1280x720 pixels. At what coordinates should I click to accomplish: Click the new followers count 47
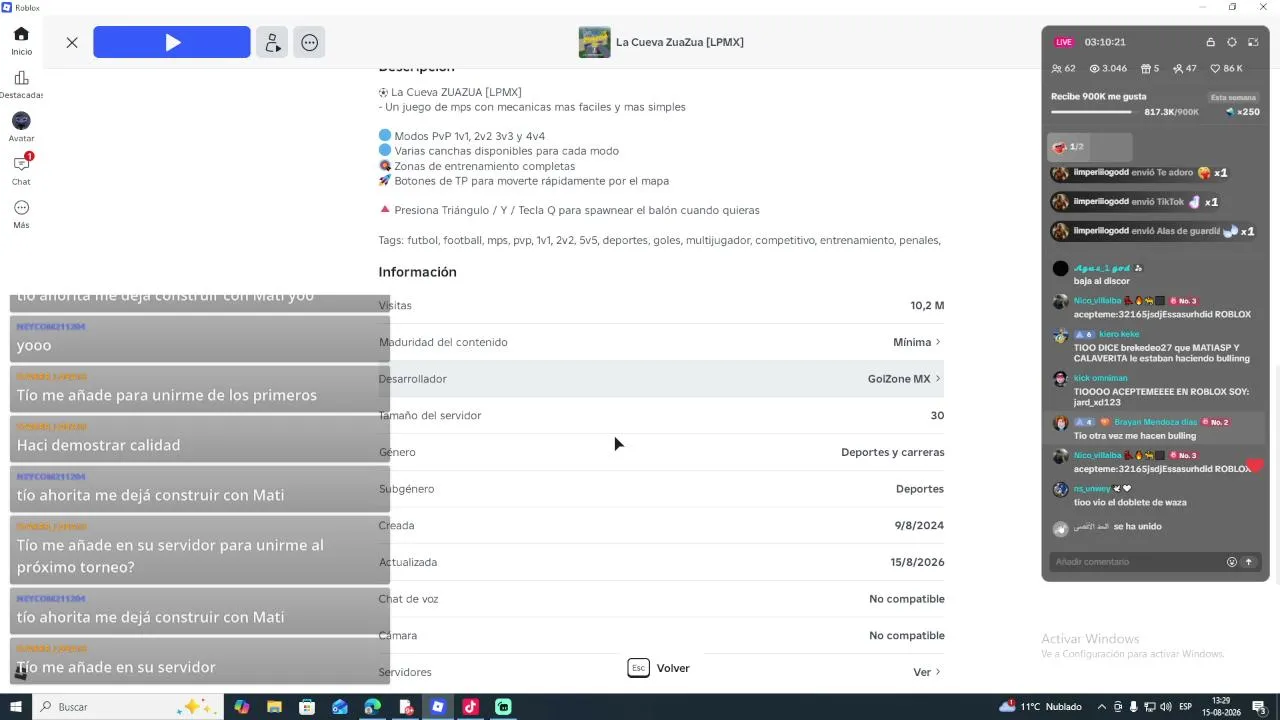[1185, 69]
